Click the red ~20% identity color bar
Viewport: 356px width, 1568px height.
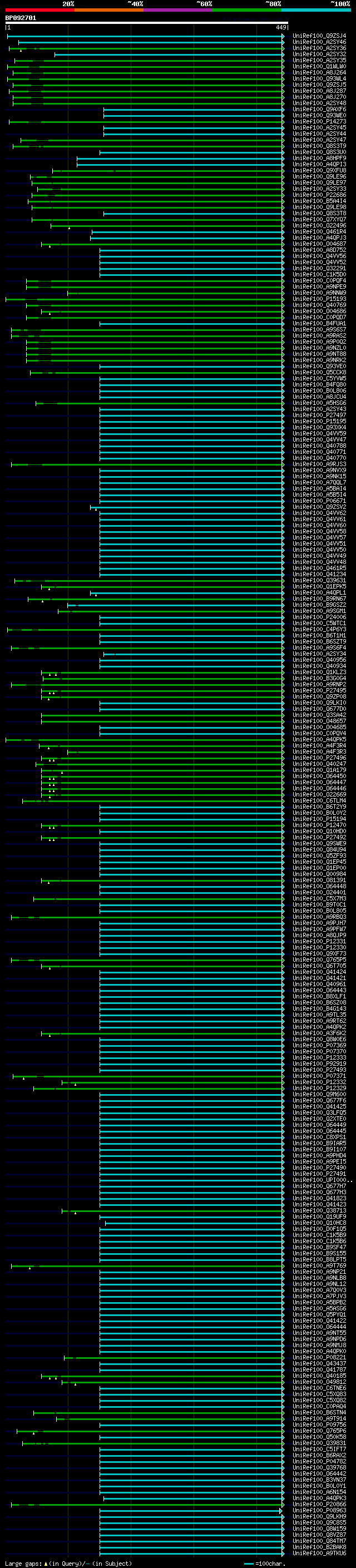coord(39,10)
